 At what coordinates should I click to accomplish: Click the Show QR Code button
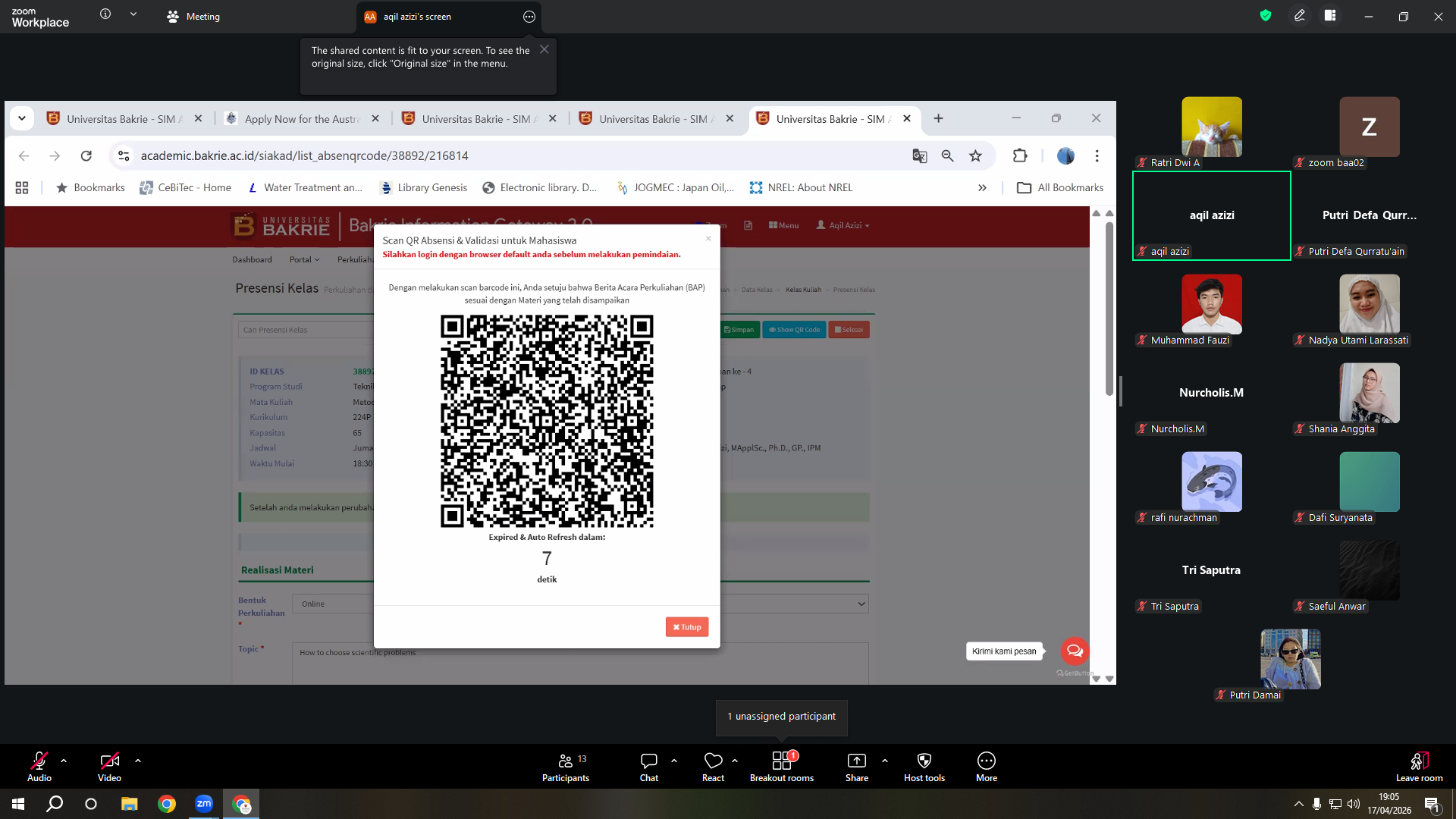pos(795,330)
